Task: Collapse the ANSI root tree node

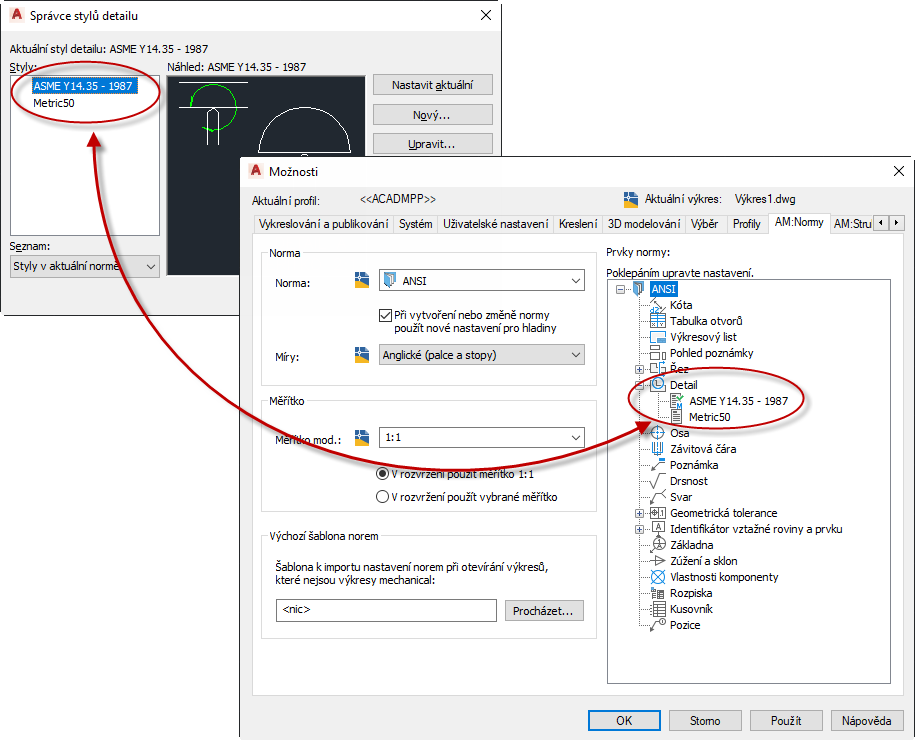Action: pos(620,289)
